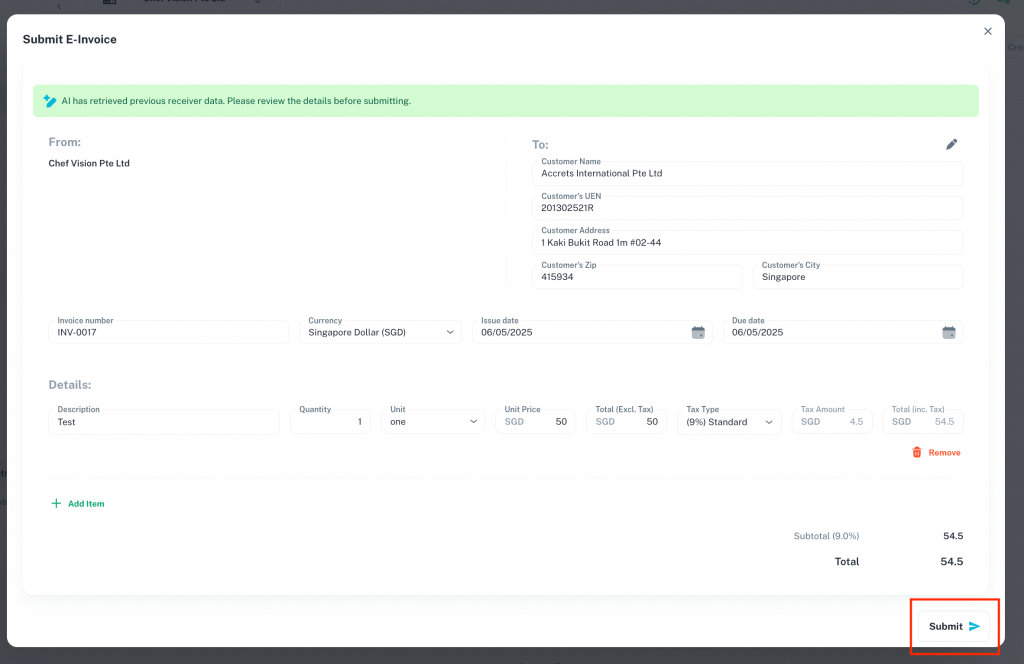The image size is (1024, 664).
Task: Edit the Description field containing Test
Action: pyautogui.click(x=164, y=422)
